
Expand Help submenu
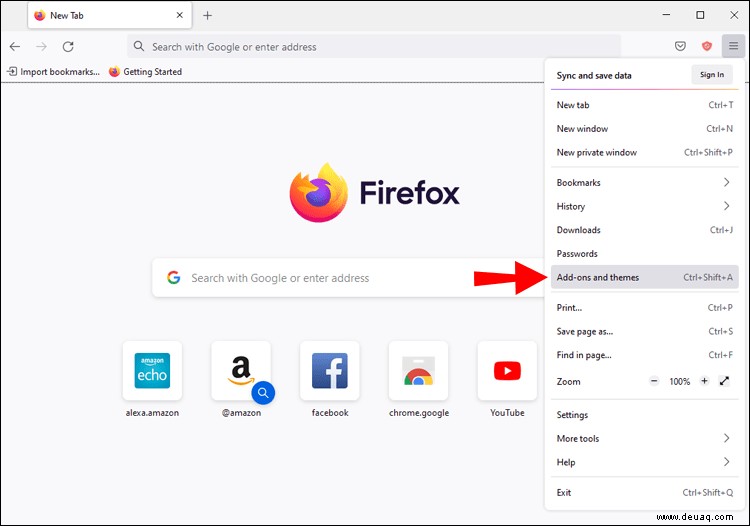click(x=644, y=462)
